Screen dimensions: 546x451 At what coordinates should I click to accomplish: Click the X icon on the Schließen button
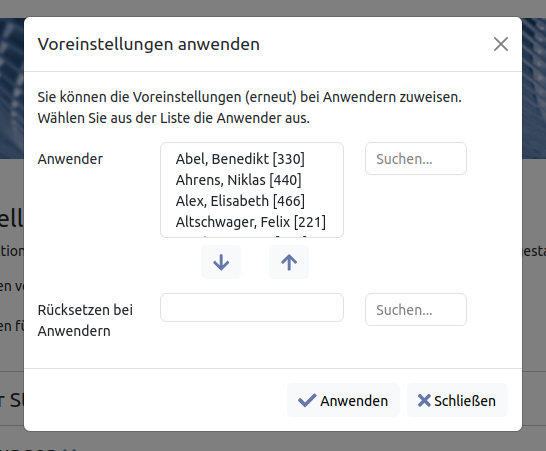pyautogui.click(x=424, y=401)
